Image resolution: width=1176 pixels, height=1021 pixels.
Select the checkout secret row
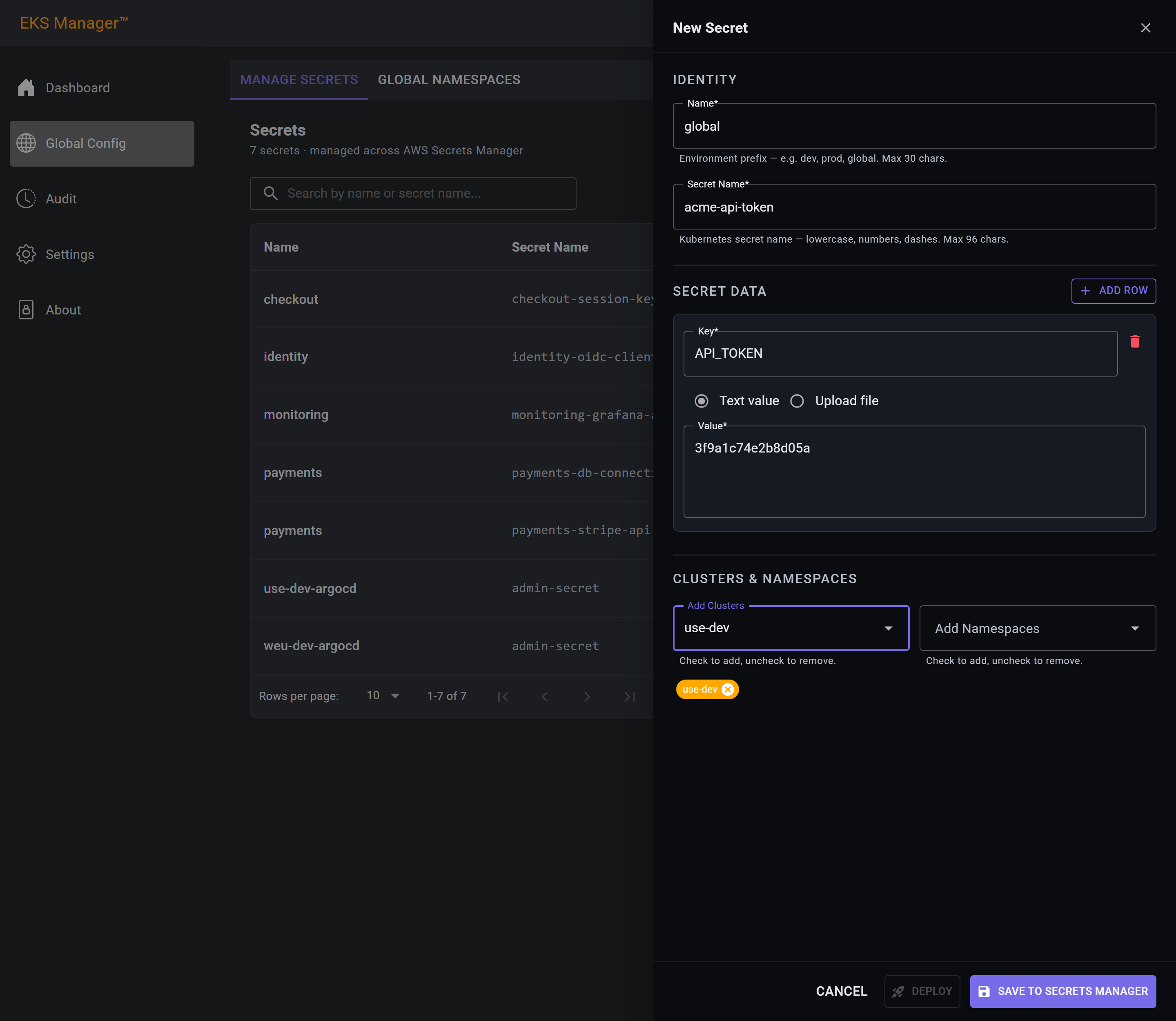pyautogui.click(x=452, y=299)
